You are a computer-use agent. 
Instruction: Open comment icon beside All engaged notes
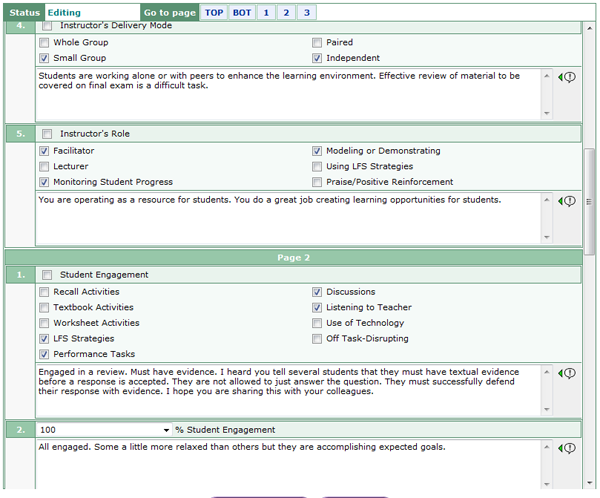567,448
